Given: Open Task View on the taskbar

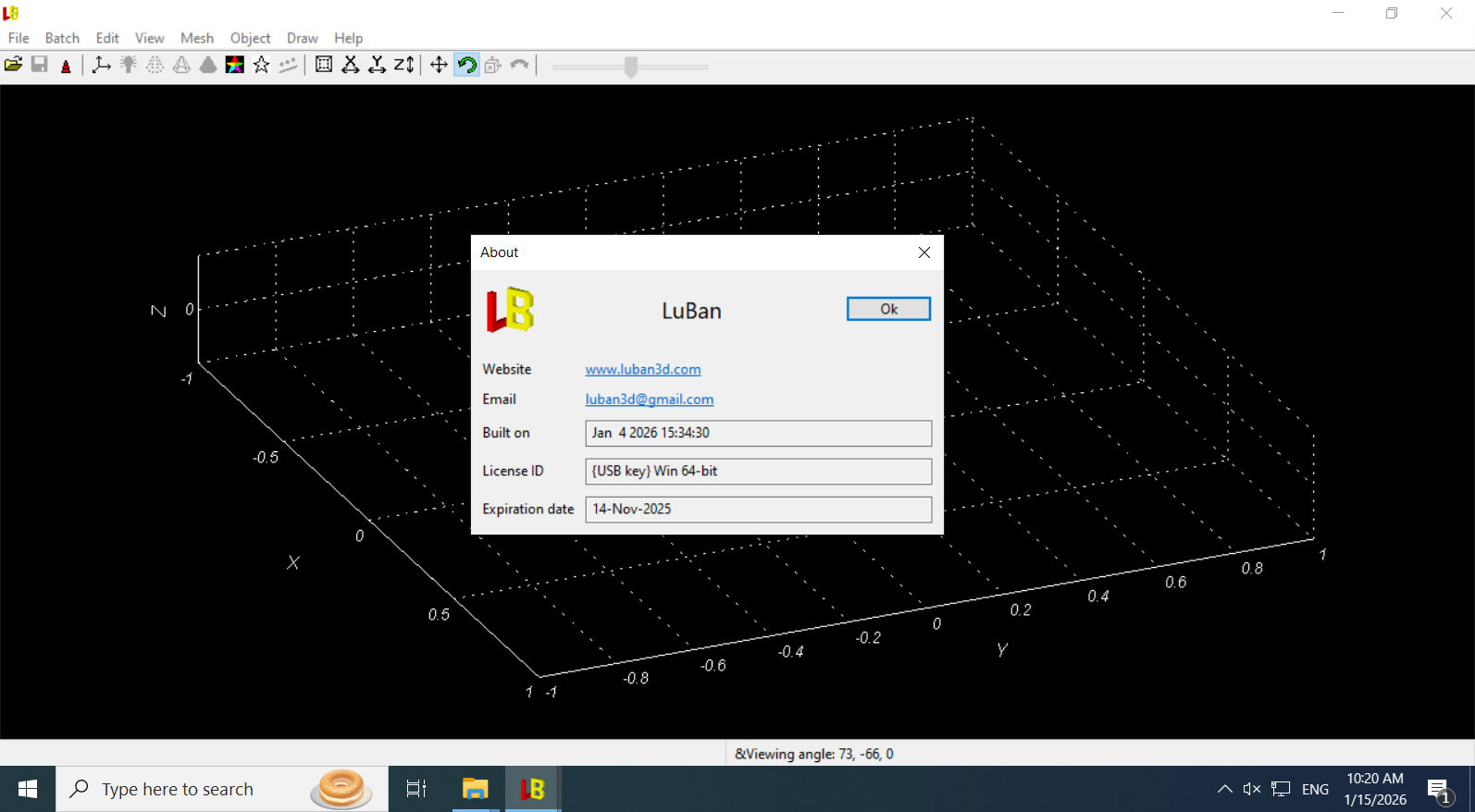Looking at the screenshot, I should [x=416, y=789].
